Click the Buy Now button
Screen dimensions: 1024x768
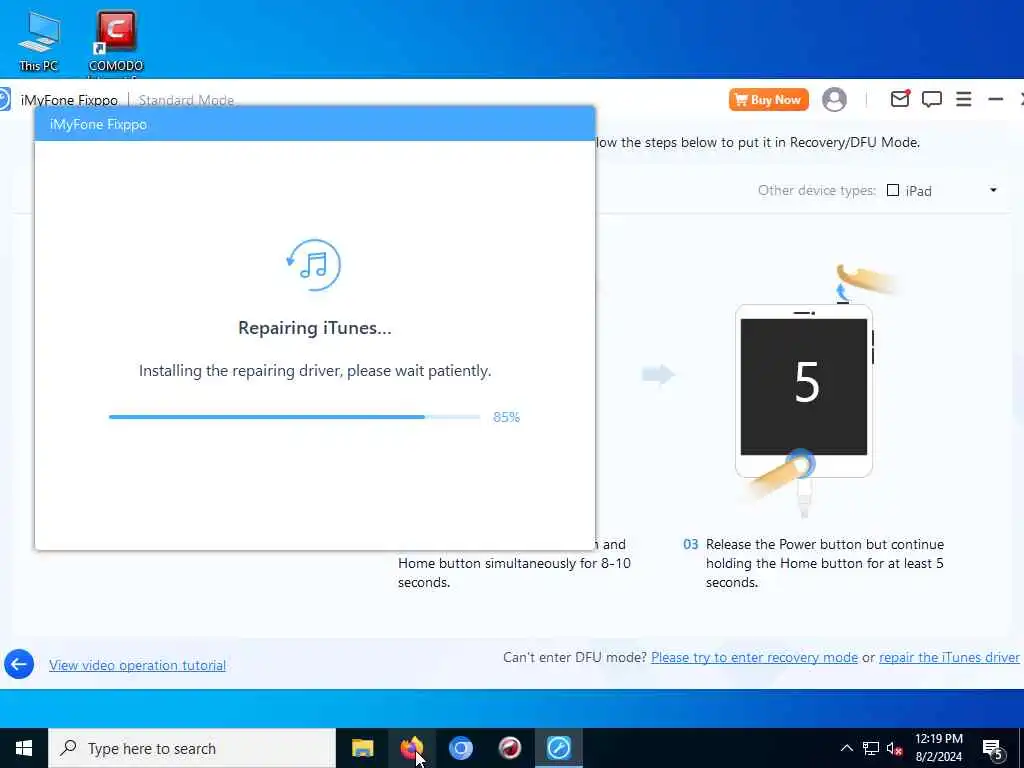[x=769, y=100]
